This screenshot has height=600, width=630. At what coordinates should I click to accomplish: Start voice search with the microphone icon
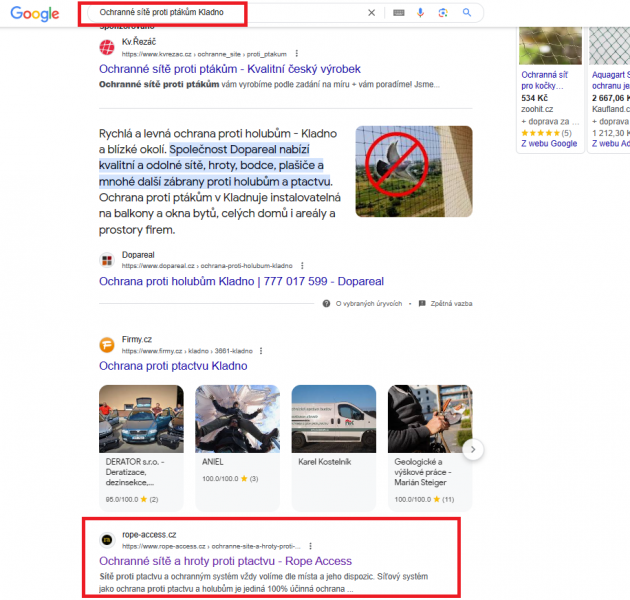pos(420,13)
